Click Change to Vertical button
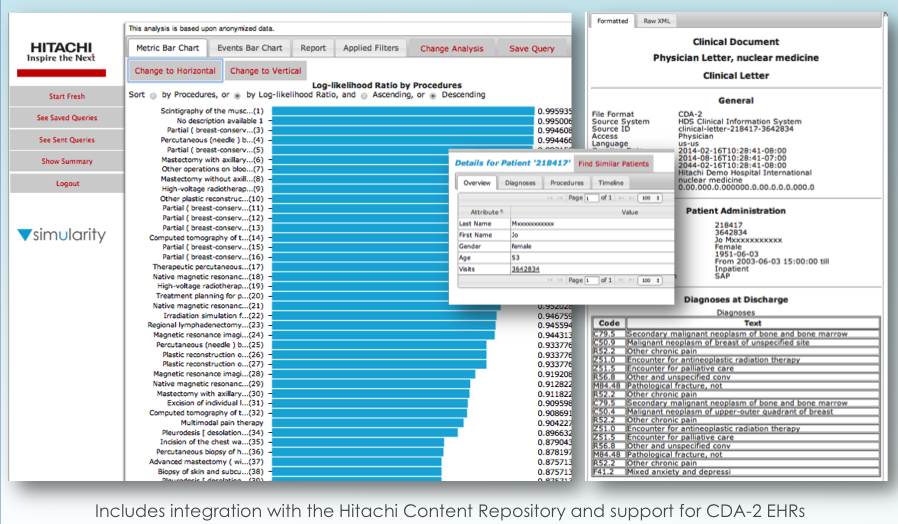 (x=265, y=70)
